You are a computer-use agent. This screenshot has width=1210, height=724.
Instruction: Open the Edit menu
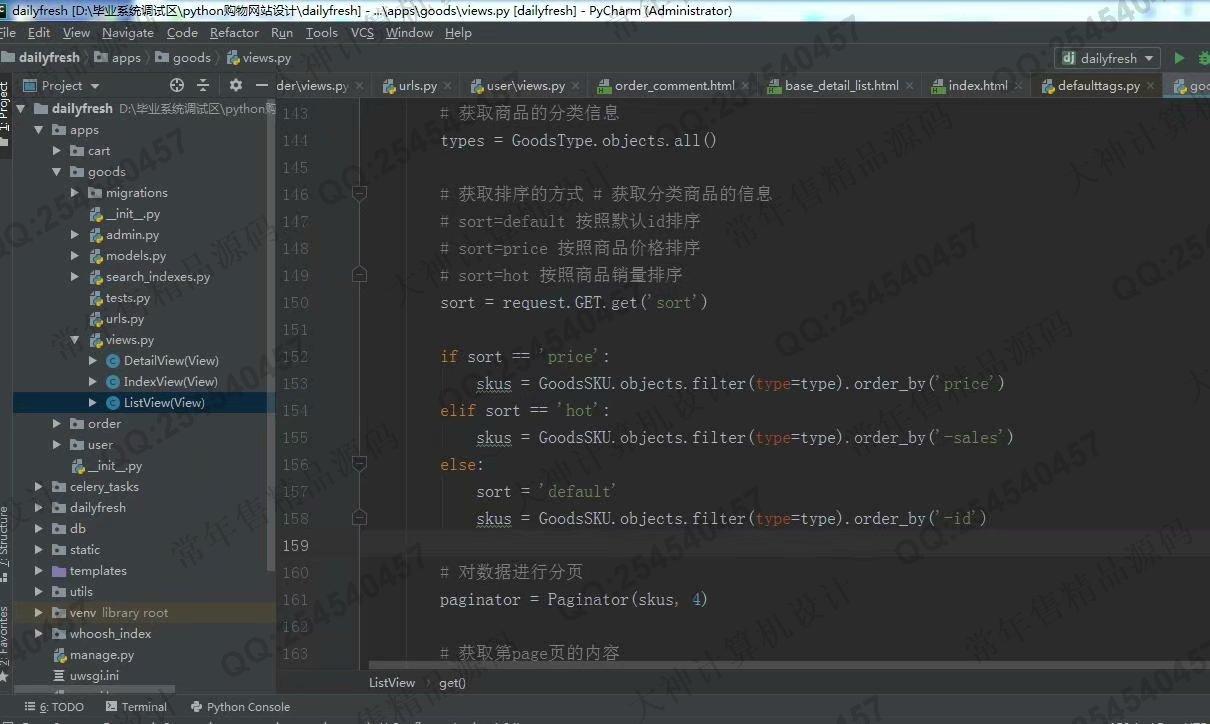(39, 33)
